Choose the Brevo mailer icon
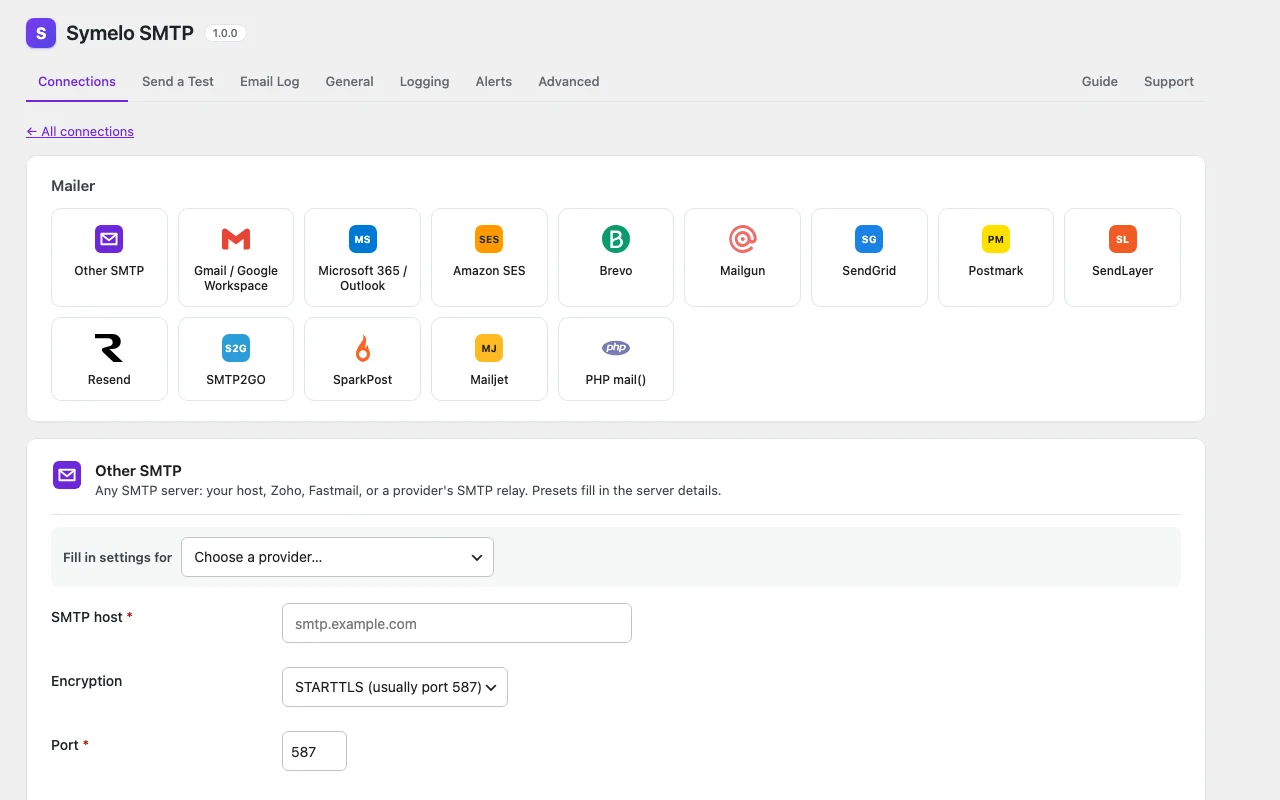Viewport: 1280px width, 800px height. [616, 239]
